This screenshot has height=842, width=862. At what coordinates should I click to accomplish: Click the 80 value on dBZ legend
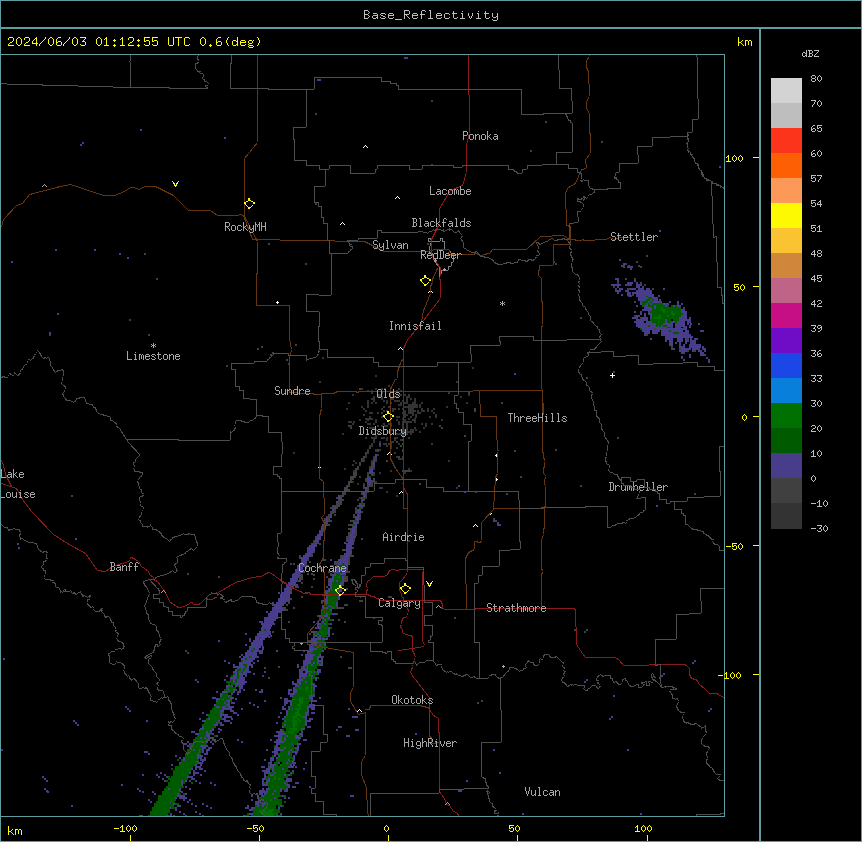click(816, 79)
